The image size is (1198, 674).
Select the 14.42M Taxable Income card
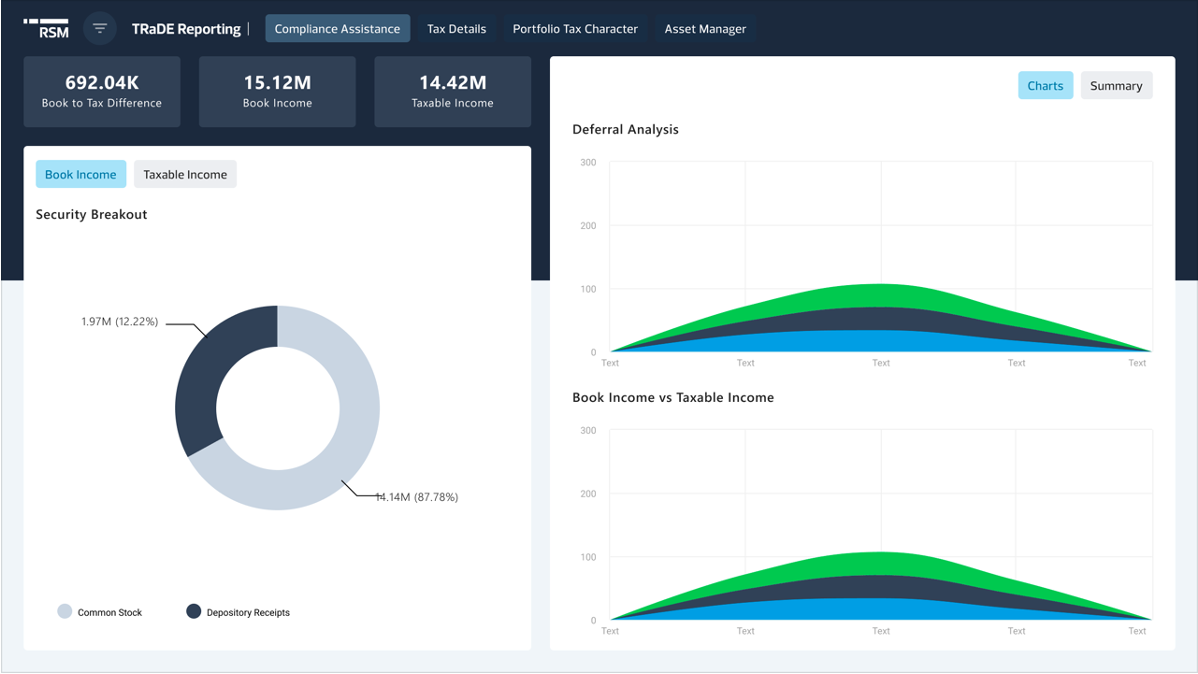[453, 91]
